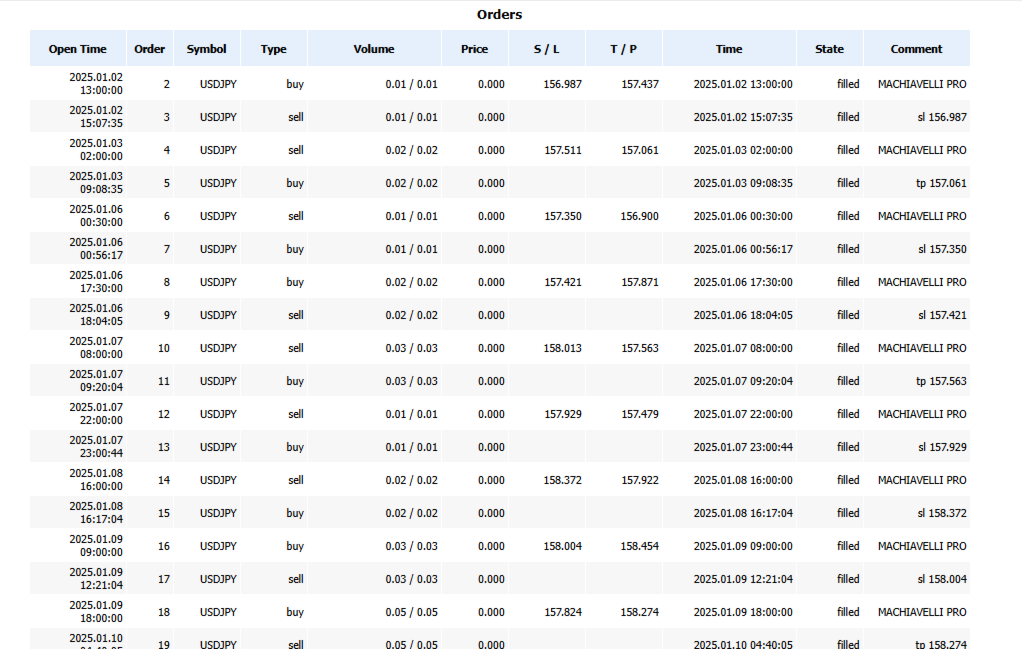The height and width of the screenshot is (649, 1022).
Task: Select the Type column header
Action: pyautogui.click(x=274, y=49)
